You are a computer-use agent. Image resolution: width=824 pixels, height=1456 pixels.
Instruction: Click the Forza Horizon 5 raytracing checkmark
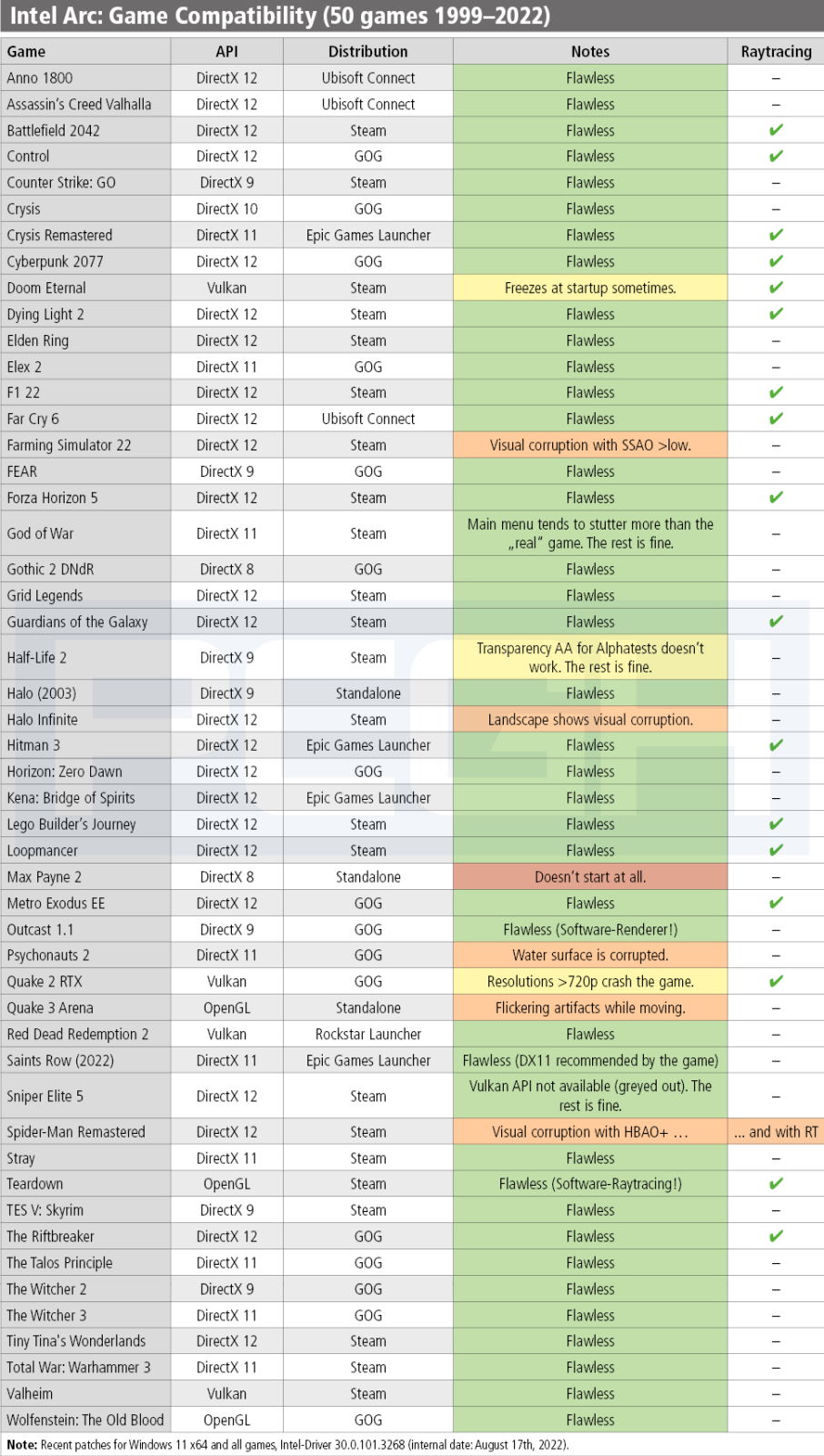coord(776,498)
